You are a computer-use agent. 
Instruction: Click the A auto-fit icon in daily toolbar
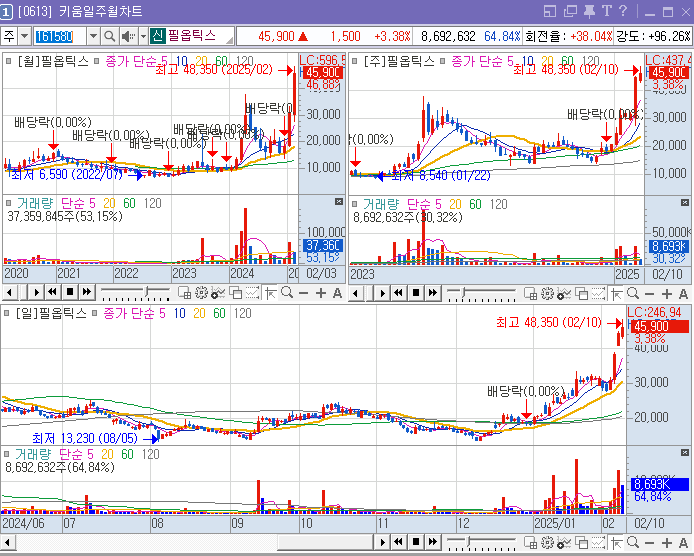tap(683, 543)
